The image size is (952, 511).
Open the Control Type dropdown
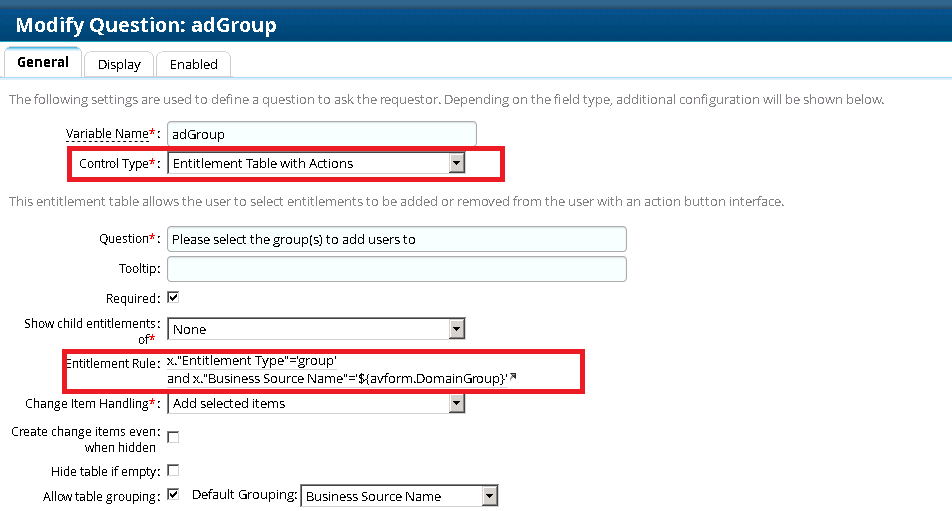tap(456, 163)
